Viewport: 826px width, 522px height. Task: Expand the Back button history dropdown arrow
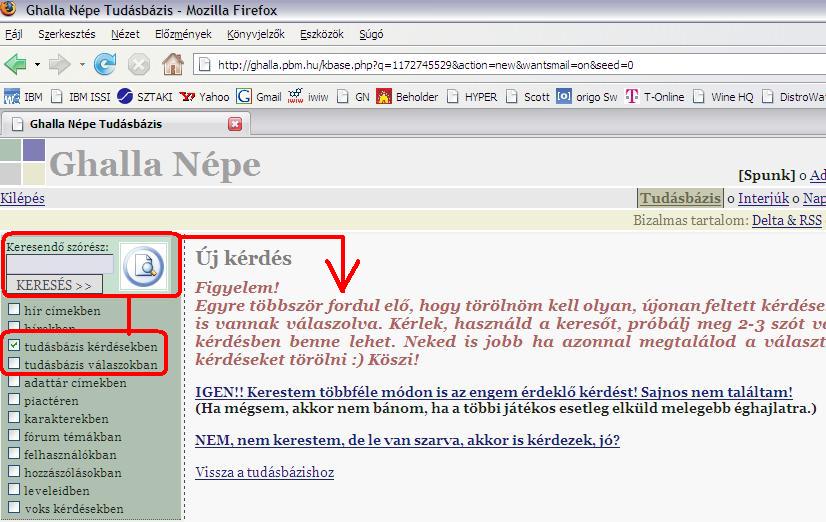pos(38,65)
